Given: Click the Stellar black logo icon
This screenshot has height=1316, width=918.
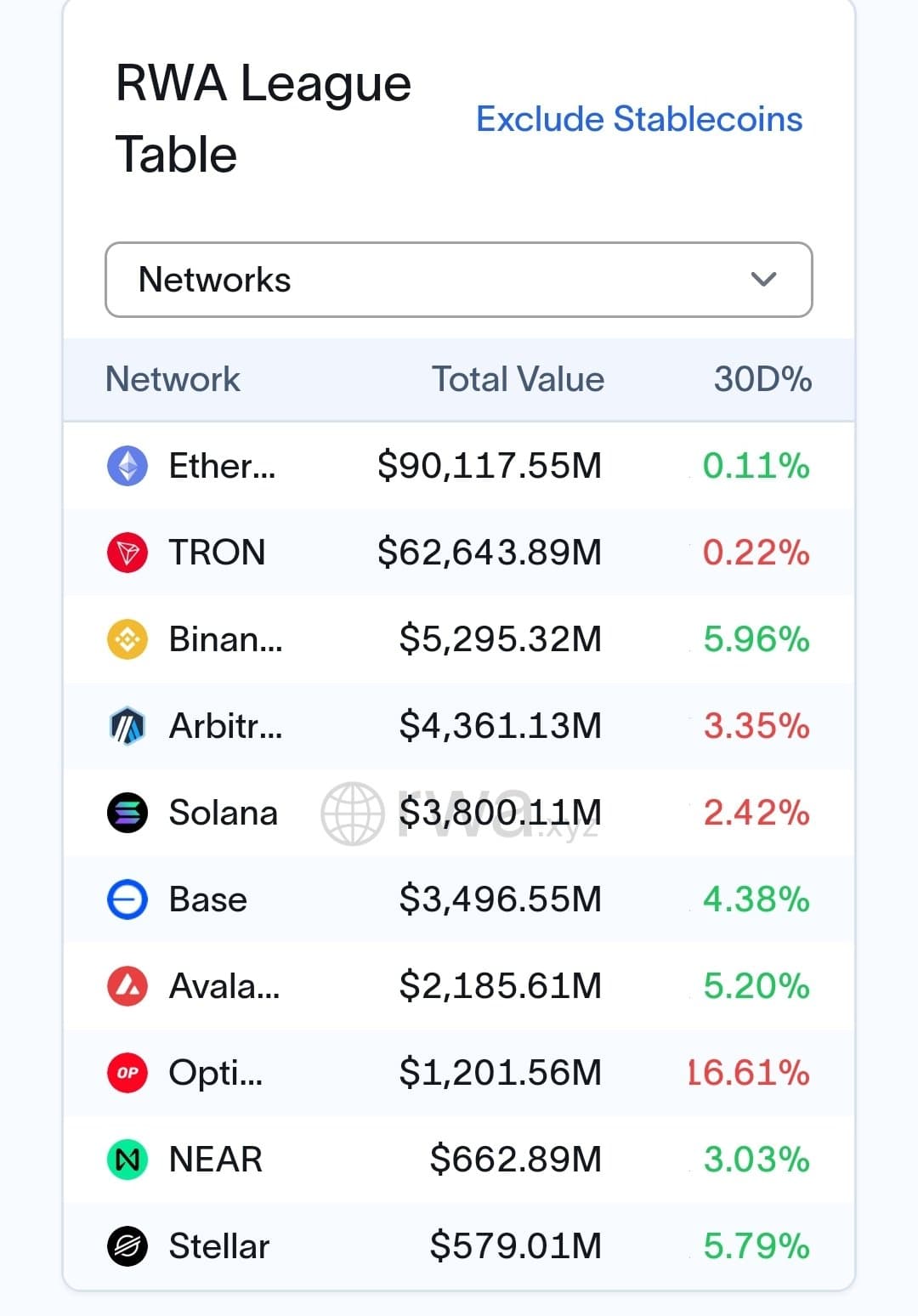Looking at the screenshot, I should (127, 1246).
